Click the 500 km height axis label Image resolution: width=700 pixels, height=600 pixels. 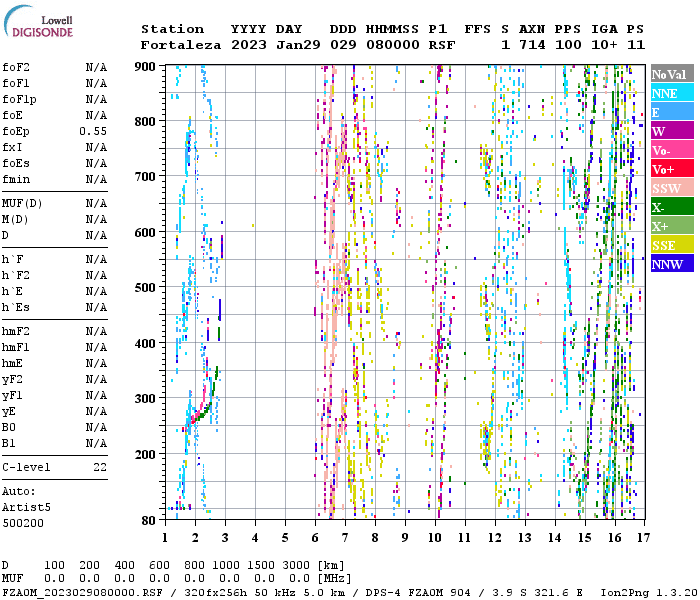click(145, 288)
